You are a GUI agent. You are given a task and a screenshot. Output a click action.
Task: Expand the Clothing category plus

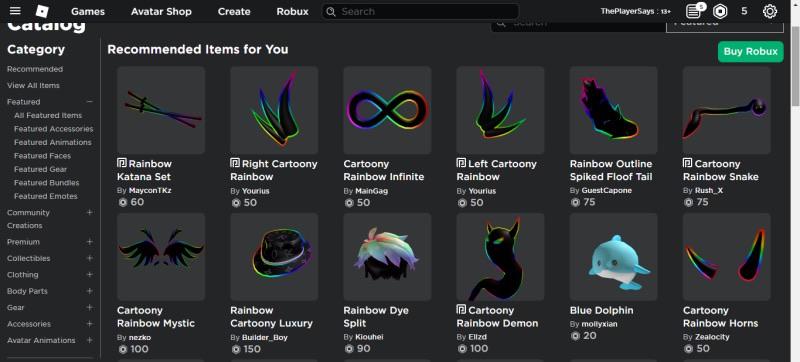[x=90, y=274]
